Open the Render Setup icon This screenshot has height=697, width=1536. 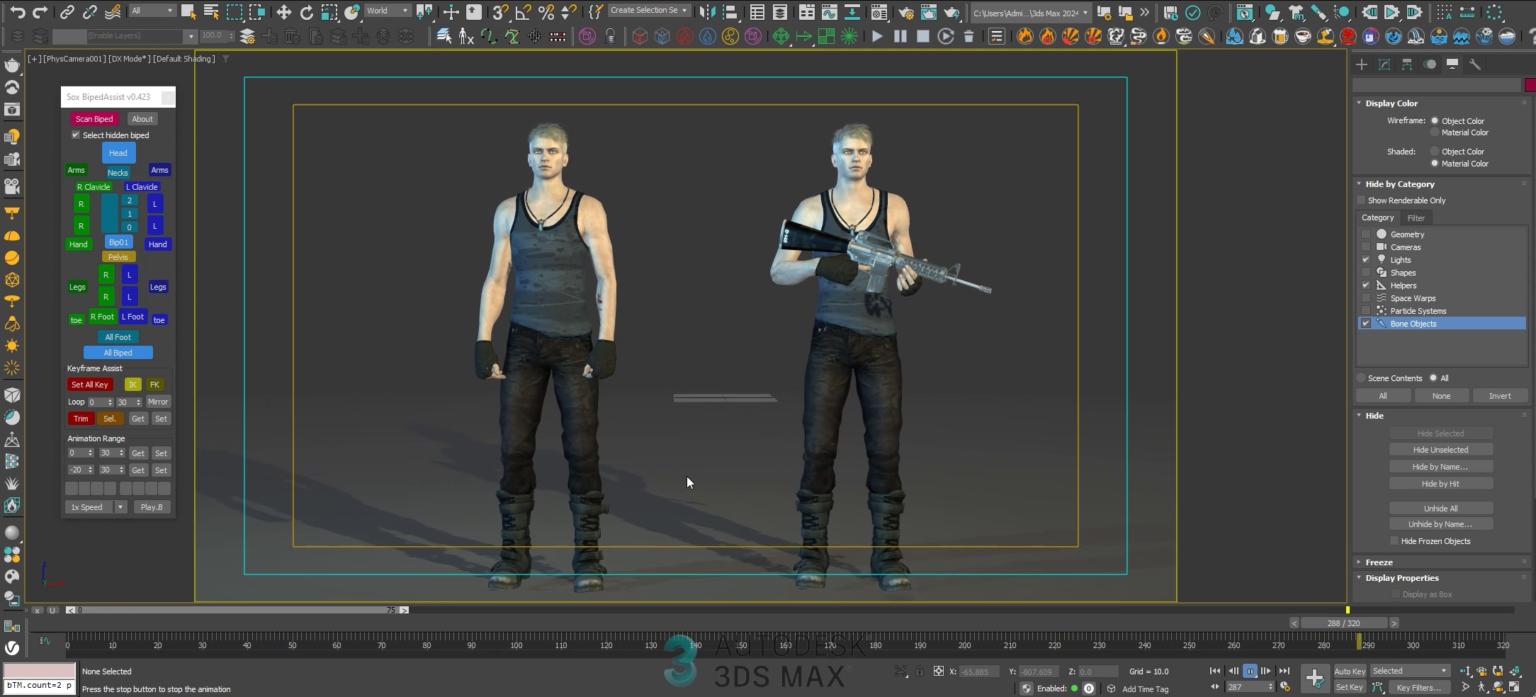pyautogui.click(x=907, y=12)
